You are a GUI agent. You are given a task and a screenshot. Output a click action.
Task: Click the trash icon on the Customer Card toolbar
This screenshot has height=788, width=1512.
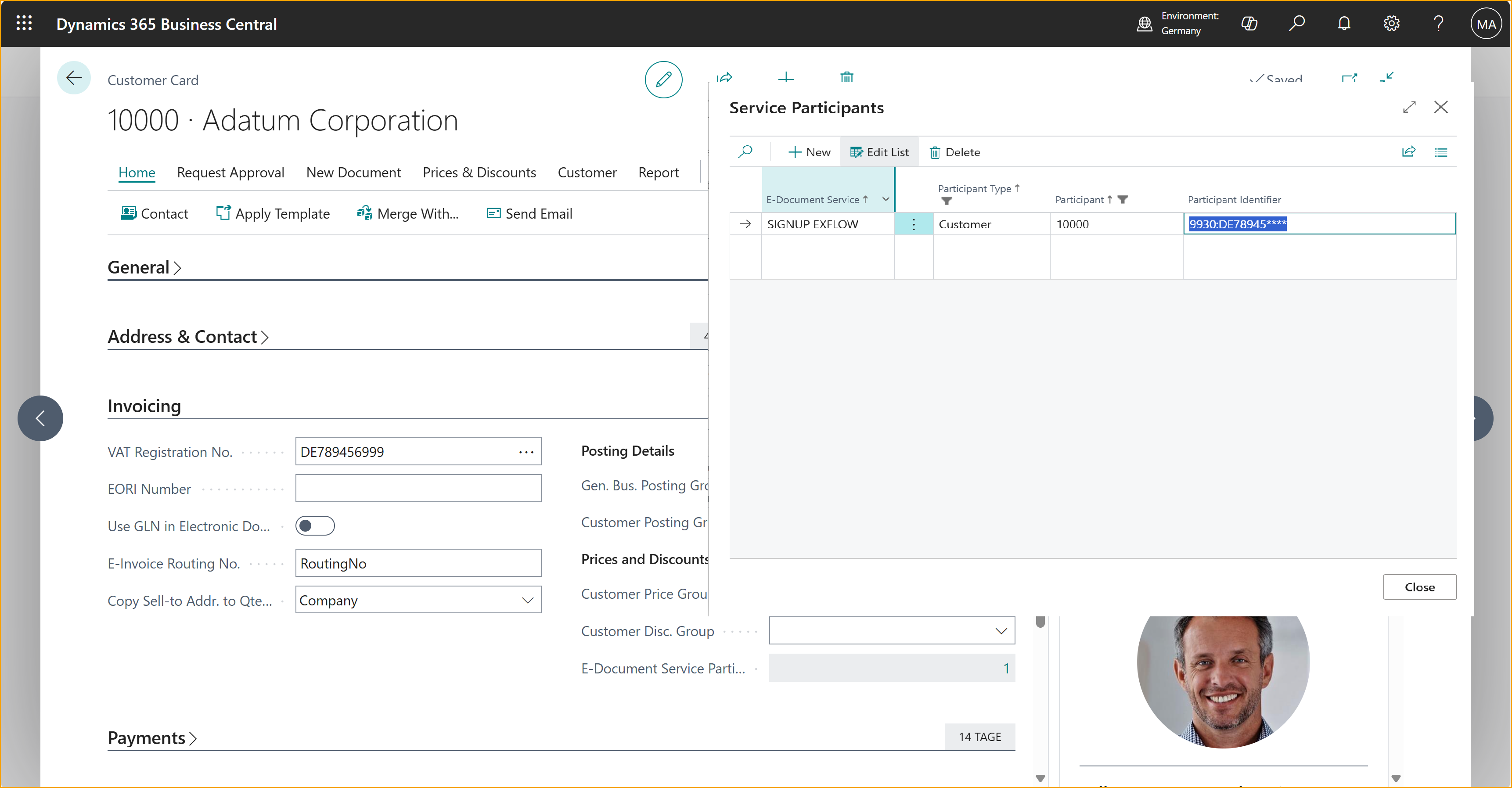tap(846, 77)
